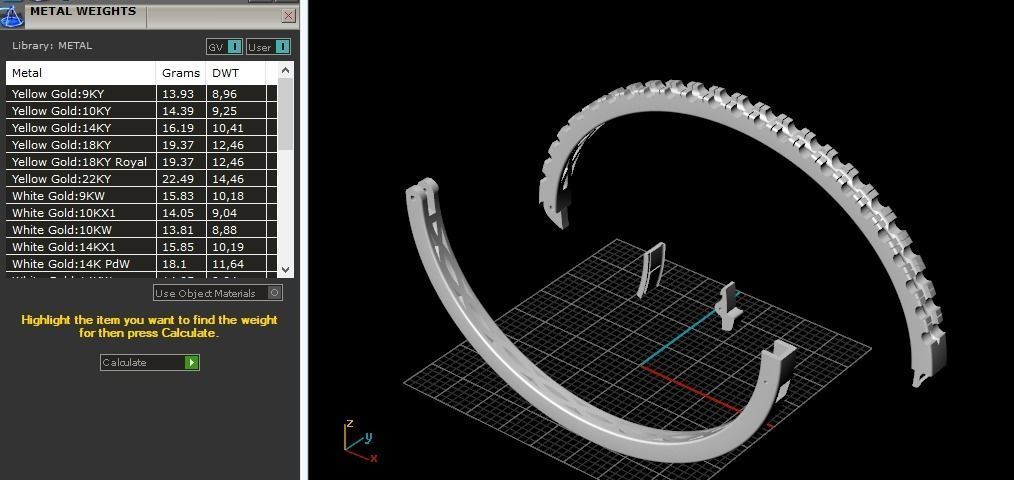The width and height of the screenshot is (1014, 480).
Task: Click the Calculate button
Action: click(150, 362)
